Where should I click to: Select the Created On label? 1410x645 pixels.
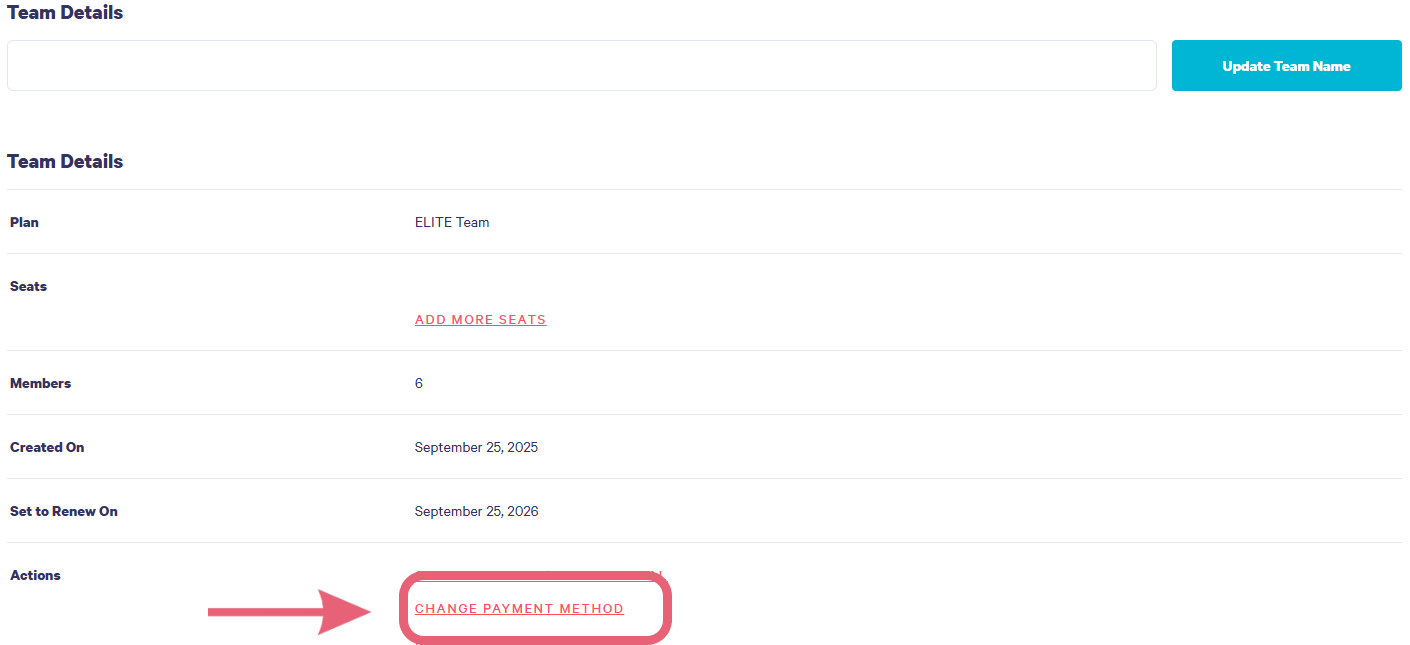click(47, 447)
